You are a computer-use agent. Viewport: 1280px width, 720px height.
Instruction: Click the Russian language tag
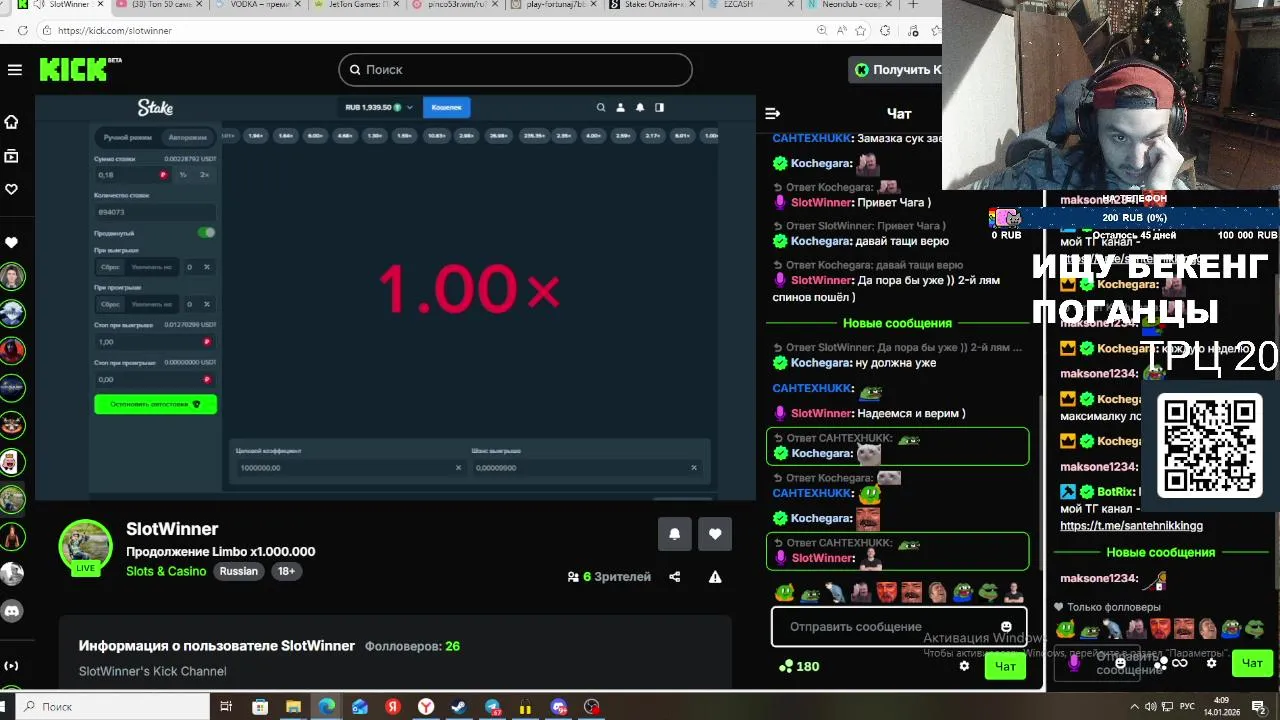pos(239,571)
